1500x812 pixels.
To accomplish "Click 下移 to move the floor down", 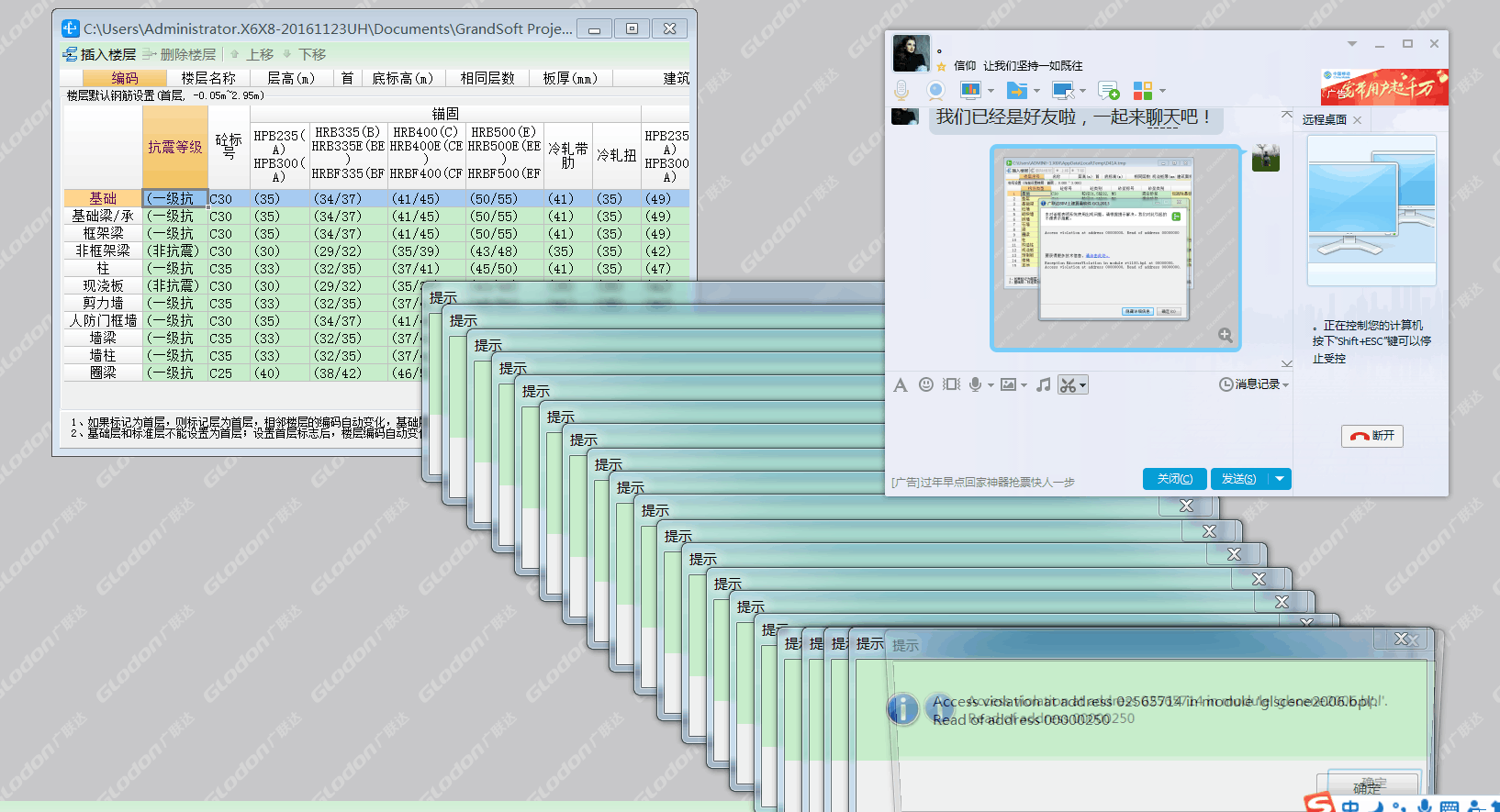I will tap(305, 54).
